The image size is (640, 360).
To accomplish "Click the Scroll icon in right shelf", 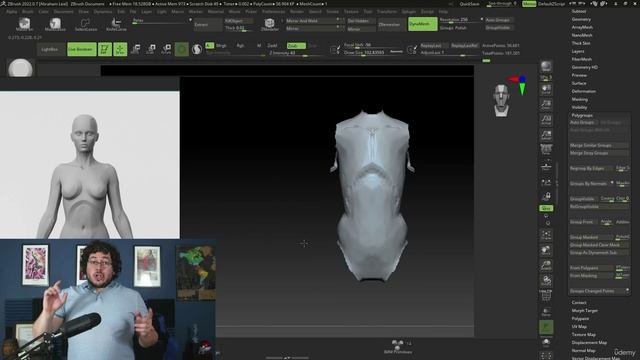I will [x=546, y=89].
